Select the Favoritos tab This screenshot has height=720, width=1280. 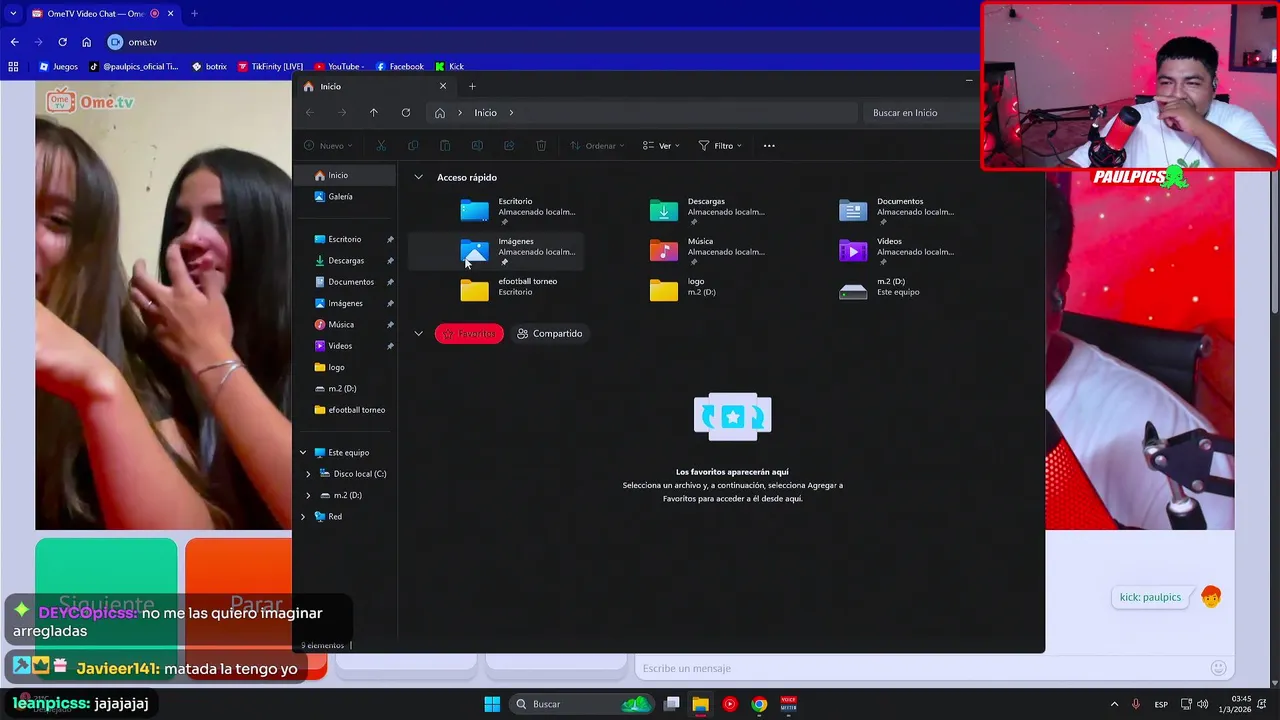(x=469, y=334)
